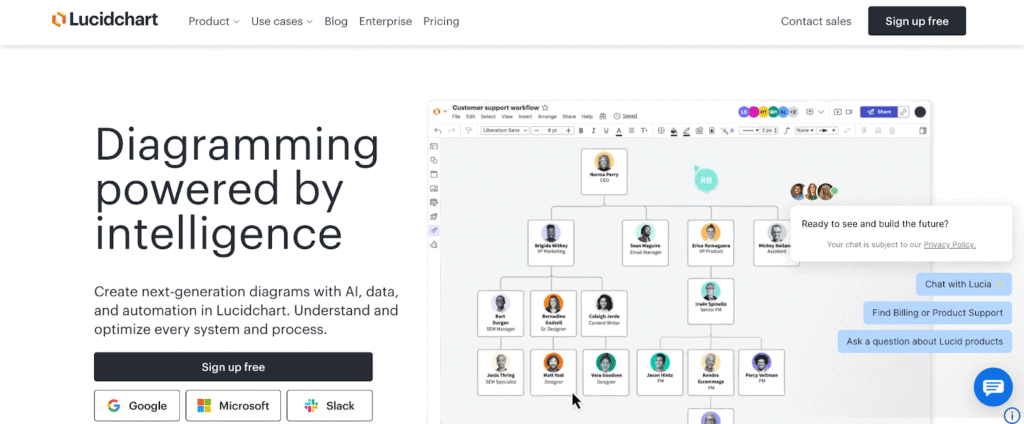Open the end arrow style dropdown
This screenshot has height=424, width=1024.
(x=827, y=131)
